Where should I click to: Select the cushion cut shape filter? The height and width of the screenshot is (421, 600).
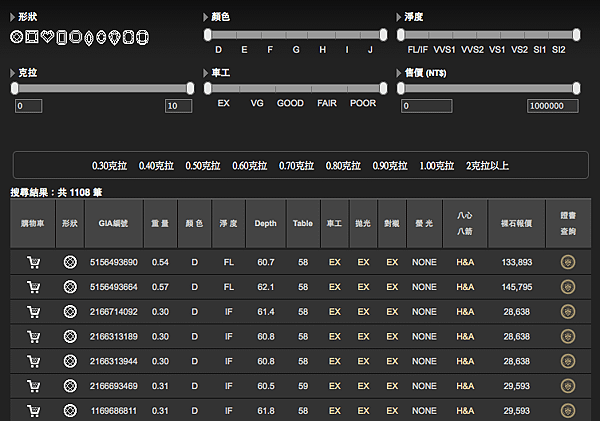point(129,37)
